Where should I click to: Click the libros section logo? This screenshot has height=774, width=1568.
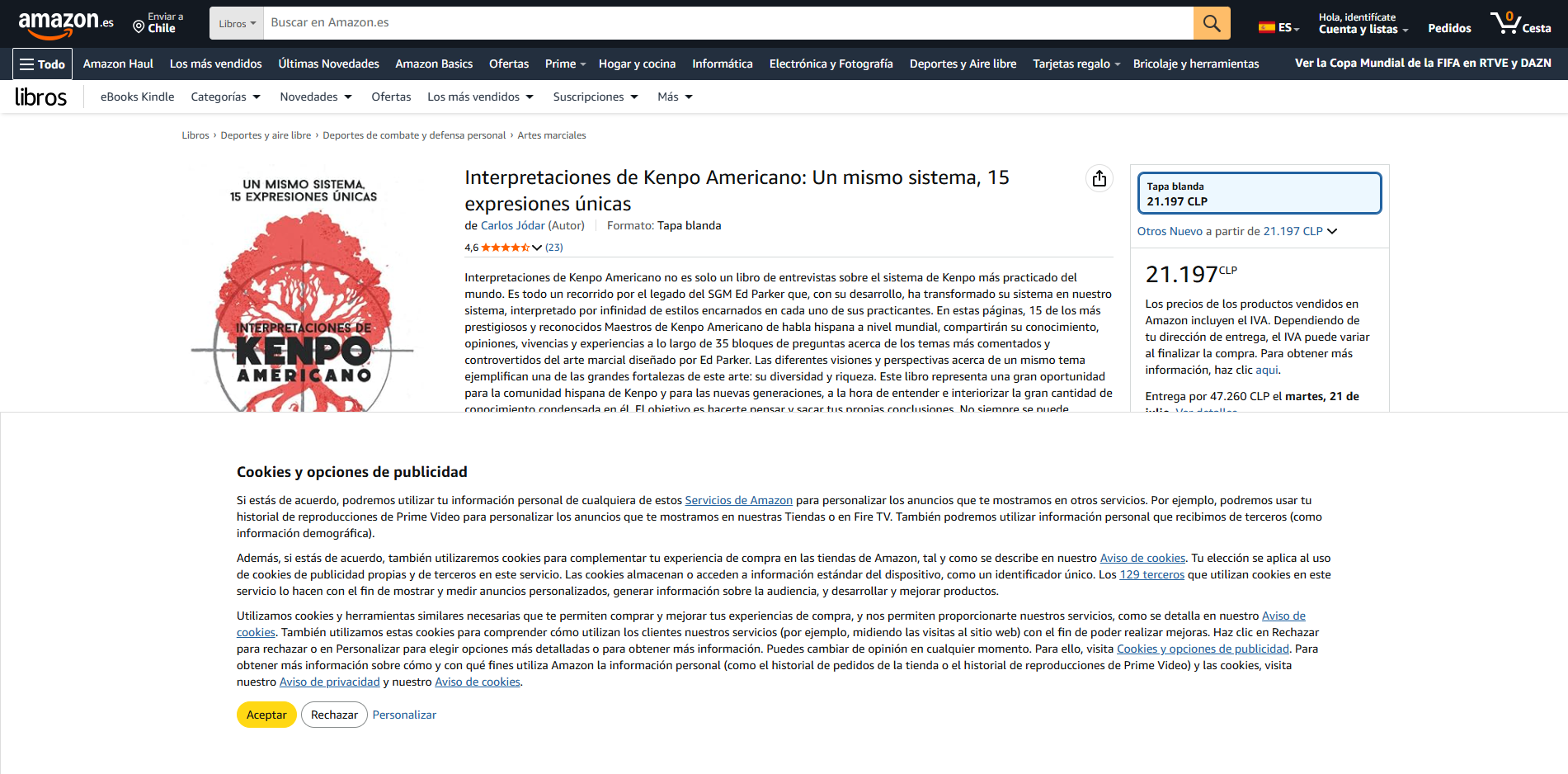pos(40,97)
